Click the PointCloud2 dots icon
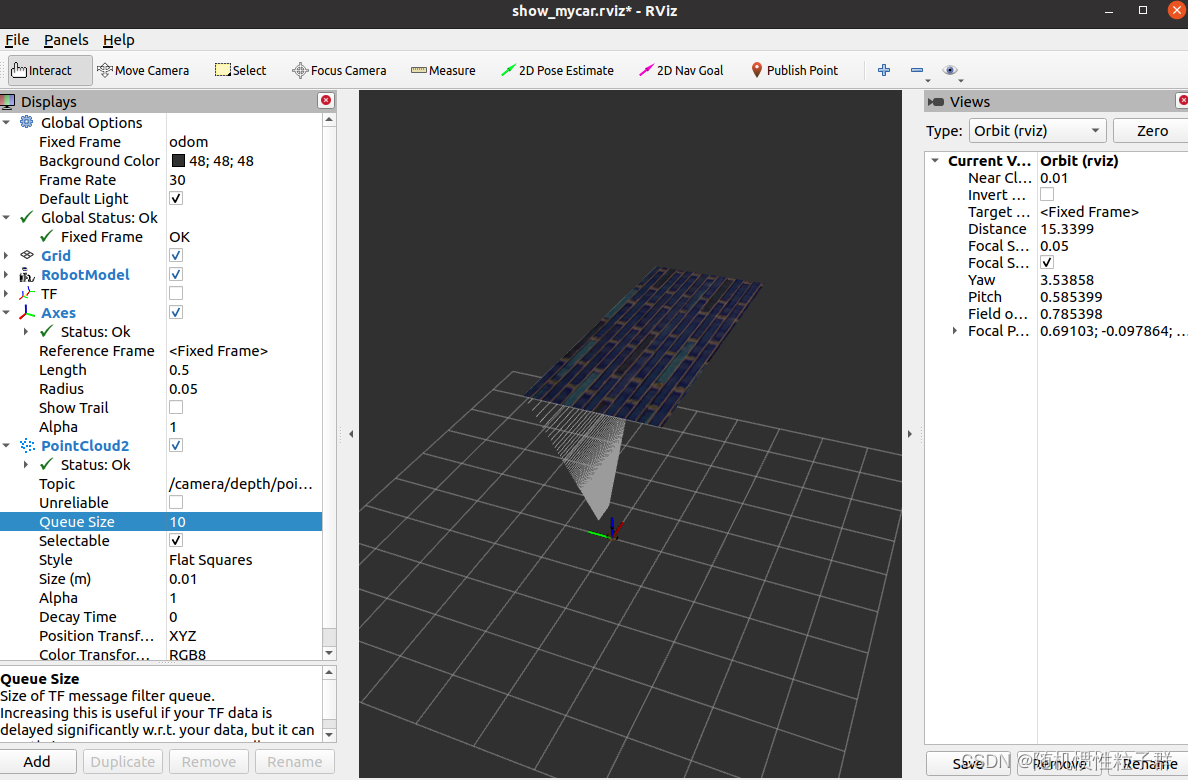This screenshot has width=1188, height=780. (x=27, y=445)
